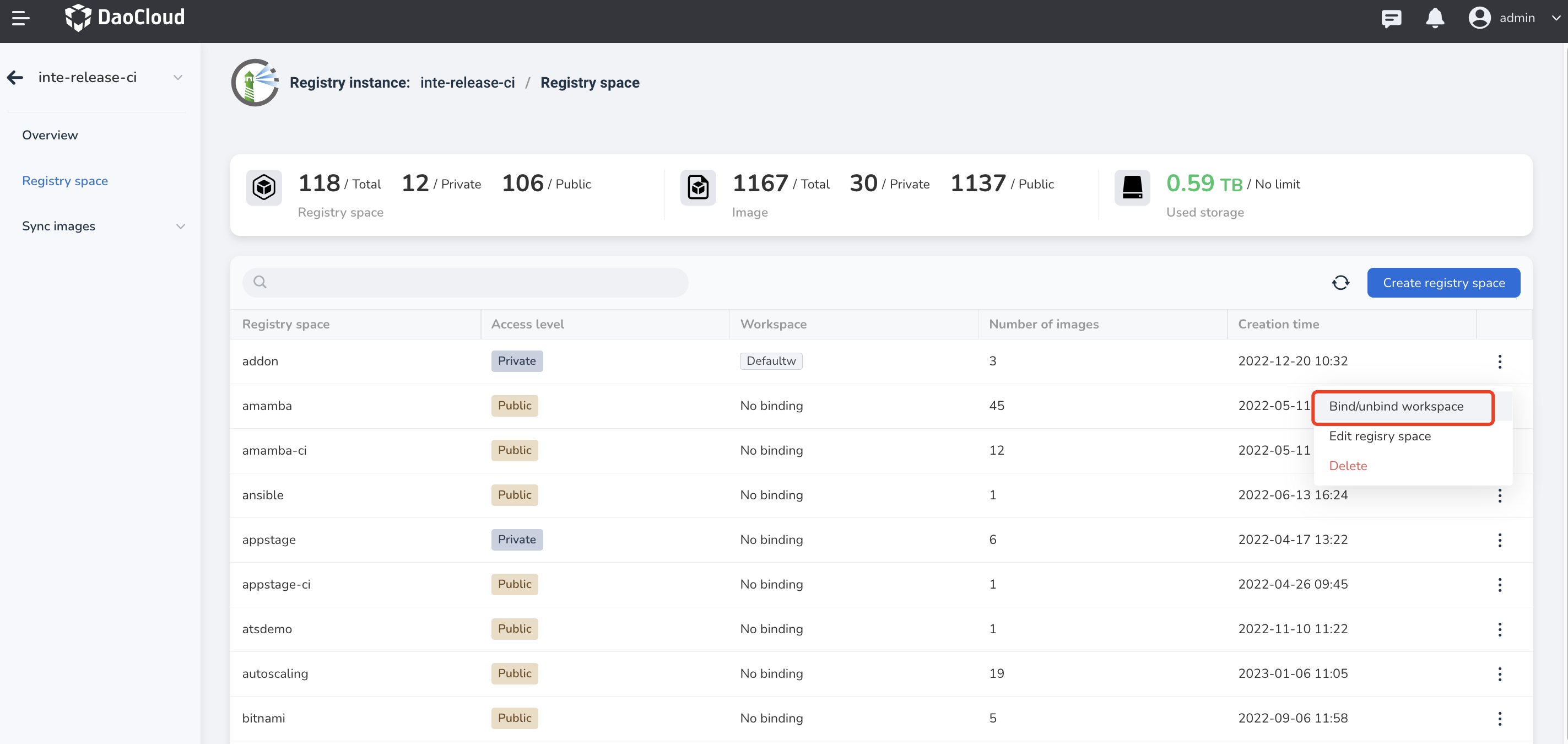
Task: Click the Private tag on appstage row
Action: (x=517, y=540)
